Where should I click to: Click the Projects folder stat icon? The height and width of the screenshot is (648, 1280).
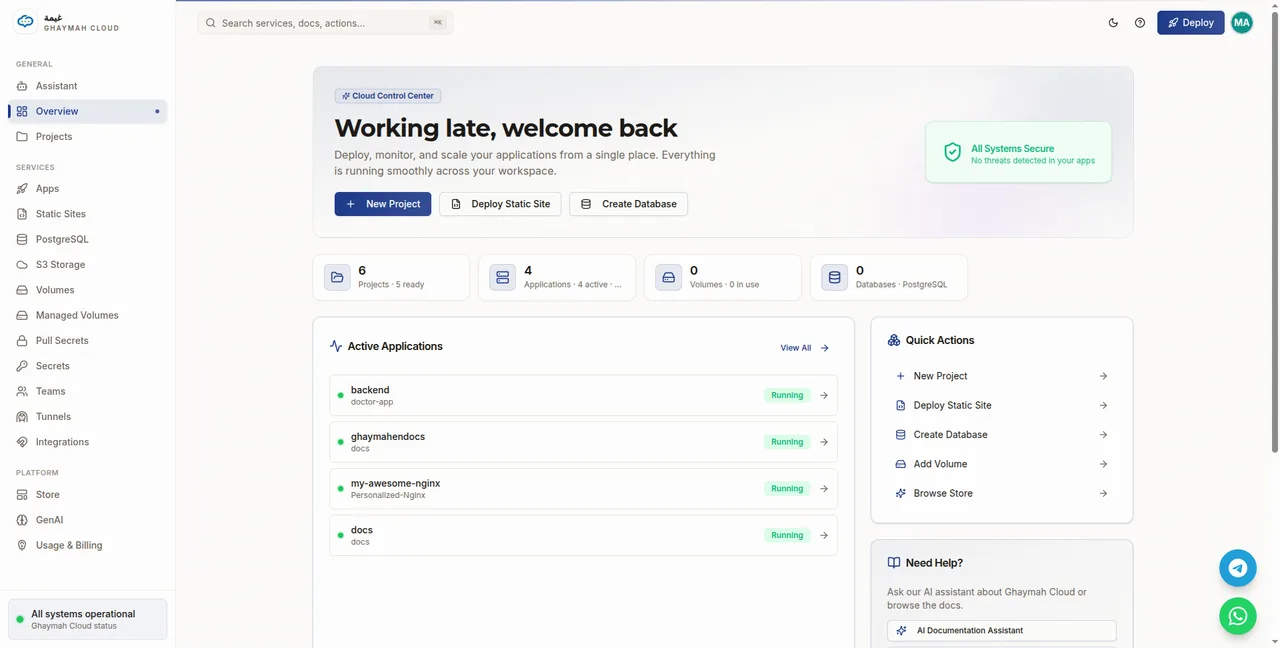pos(337,277)
